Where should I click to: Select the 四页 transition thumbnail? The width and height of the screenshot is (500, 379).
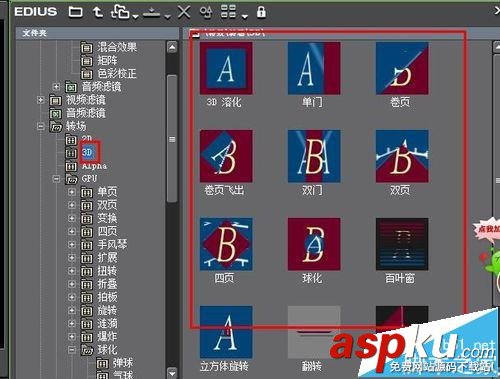coord(226,244)
